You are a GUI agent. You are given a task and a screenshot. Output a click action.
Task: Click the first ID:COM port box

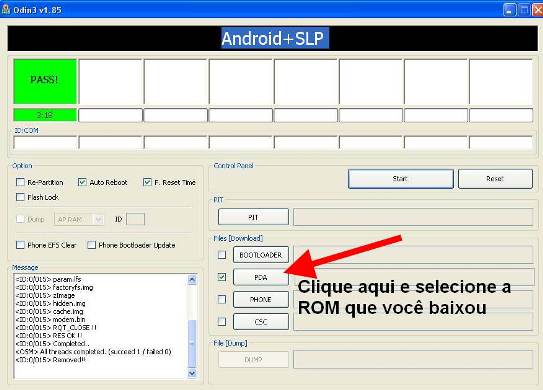click(x=45, y=142)
